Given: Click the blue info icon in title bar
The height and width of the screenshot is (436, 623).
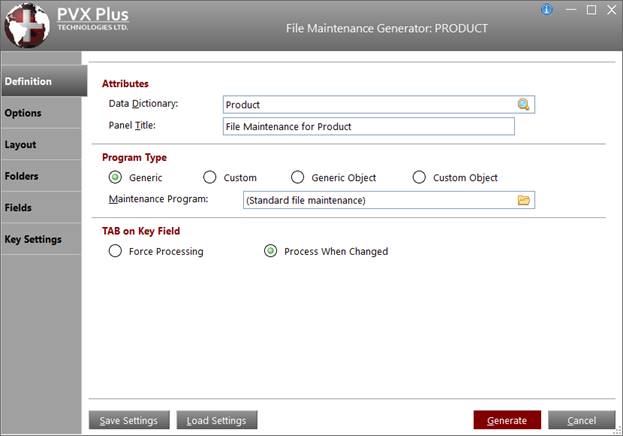Looking at the screenshot, I should coord(546,10).
